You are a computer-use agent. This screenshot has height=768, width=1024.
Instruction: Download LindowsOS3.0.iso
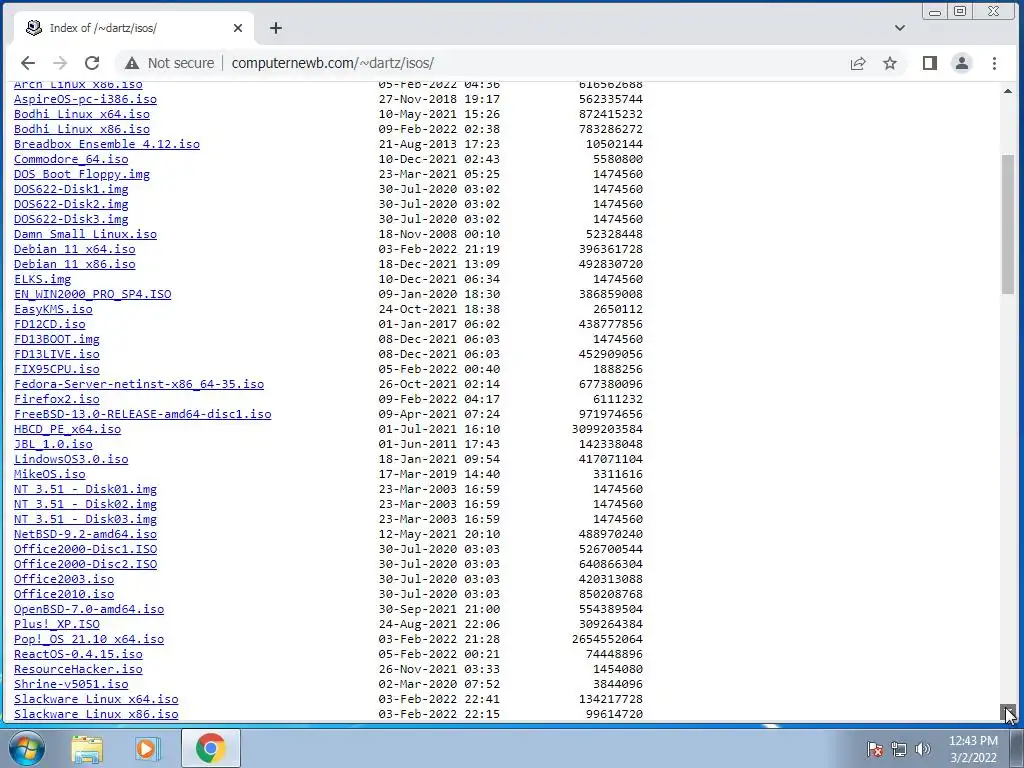(71, 460)
